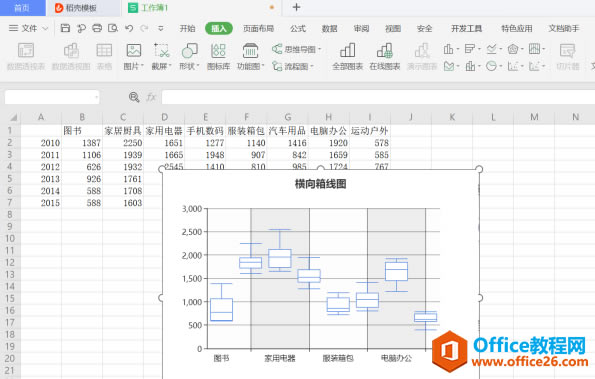Click the 图书 box in the chart
This screenshot has width=595, height=379.
pos(221,310)
